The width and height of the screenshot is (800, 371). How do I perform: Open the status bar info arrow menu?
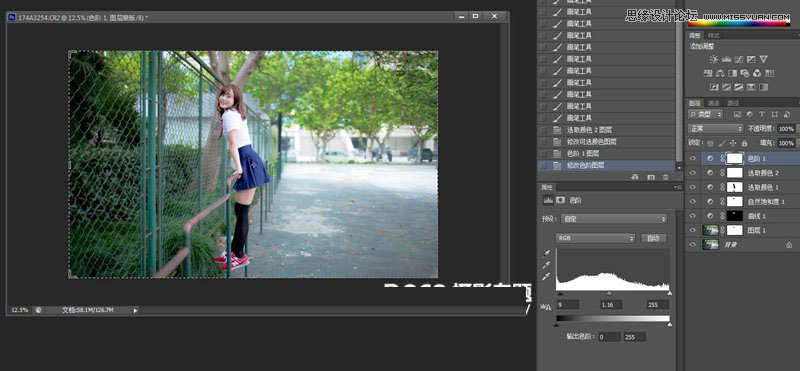135,310
